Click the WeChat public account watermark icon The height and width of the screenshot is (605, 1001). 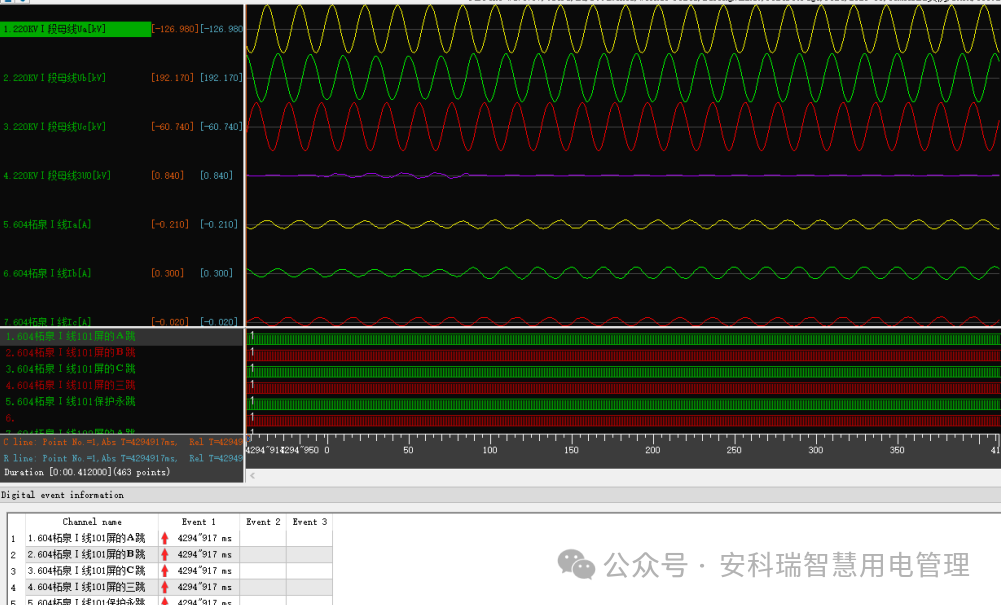(x=575, y=565)
